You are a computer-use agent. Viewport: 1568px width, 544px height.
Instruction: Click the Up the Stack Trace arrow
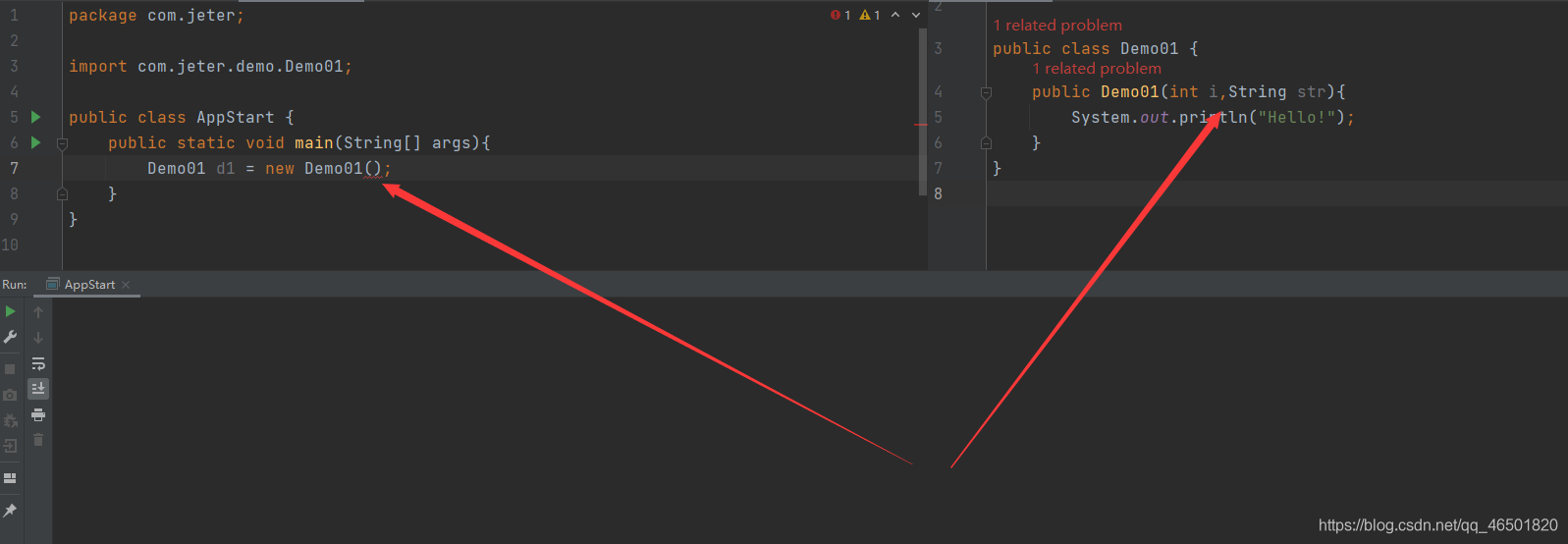tap(38, 312)
